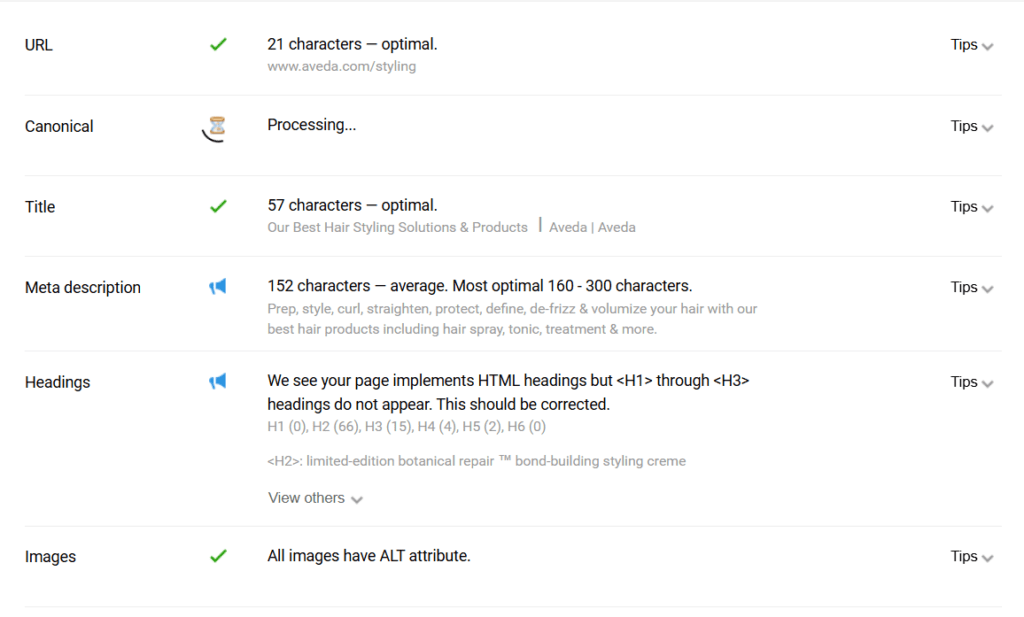Image resolution: width=1024 pixels, height=617 pixels.
Task: Click the heading counts line H1 (0), H2 (66)
Action: pyautogui.click(x=406, y=426)
